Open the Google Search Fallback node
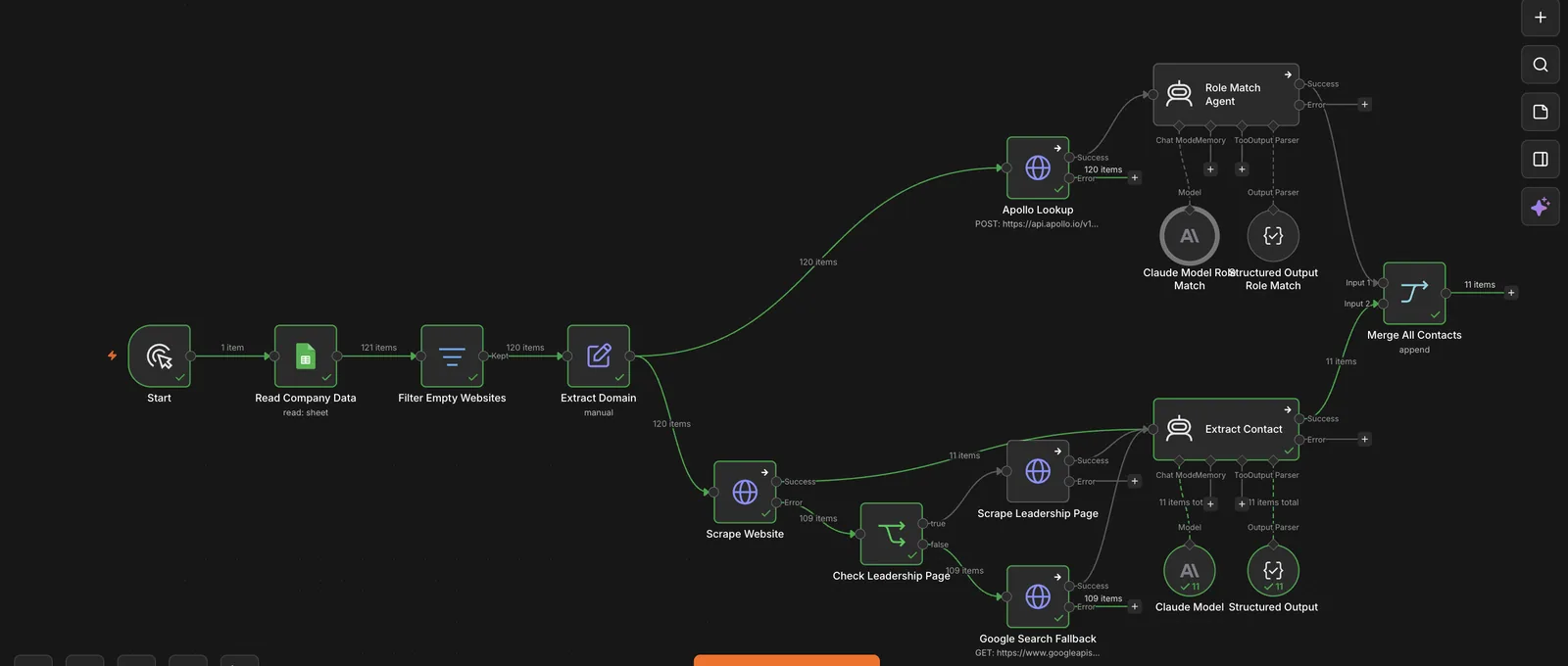 [1038, 596]
